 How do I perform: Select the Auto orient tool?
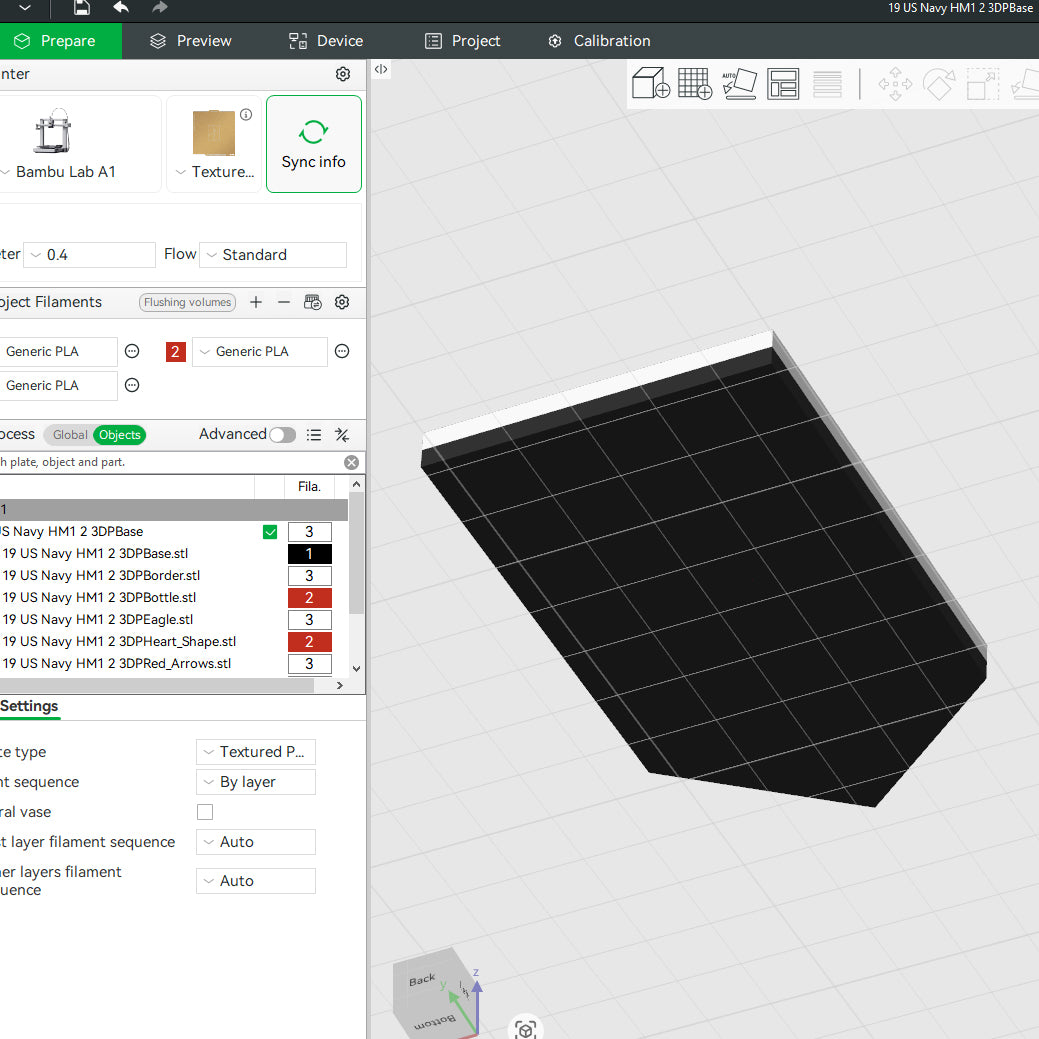tap(739, 84)
